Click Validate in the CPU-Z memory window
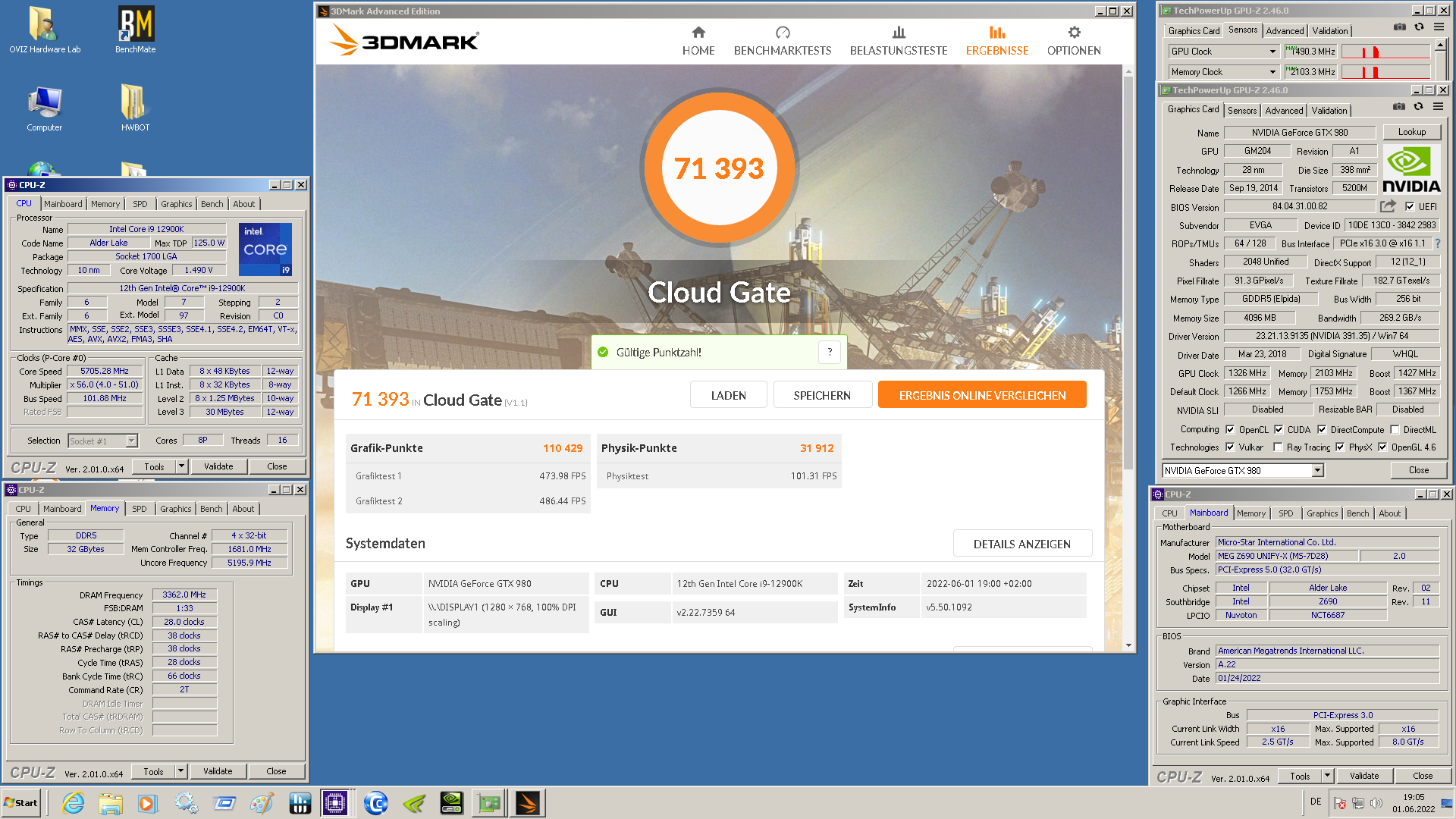1456x819 pixels. [218, 771]
